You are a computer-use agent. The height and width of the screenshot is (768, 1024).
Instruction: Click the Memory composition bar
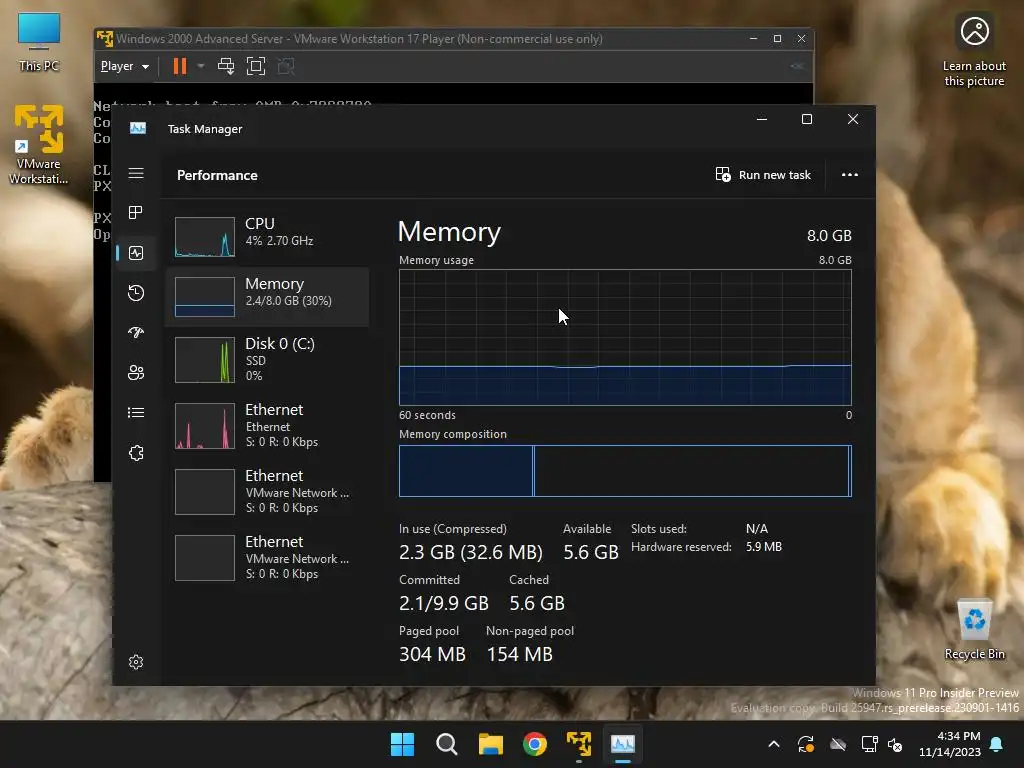point(625,471)
